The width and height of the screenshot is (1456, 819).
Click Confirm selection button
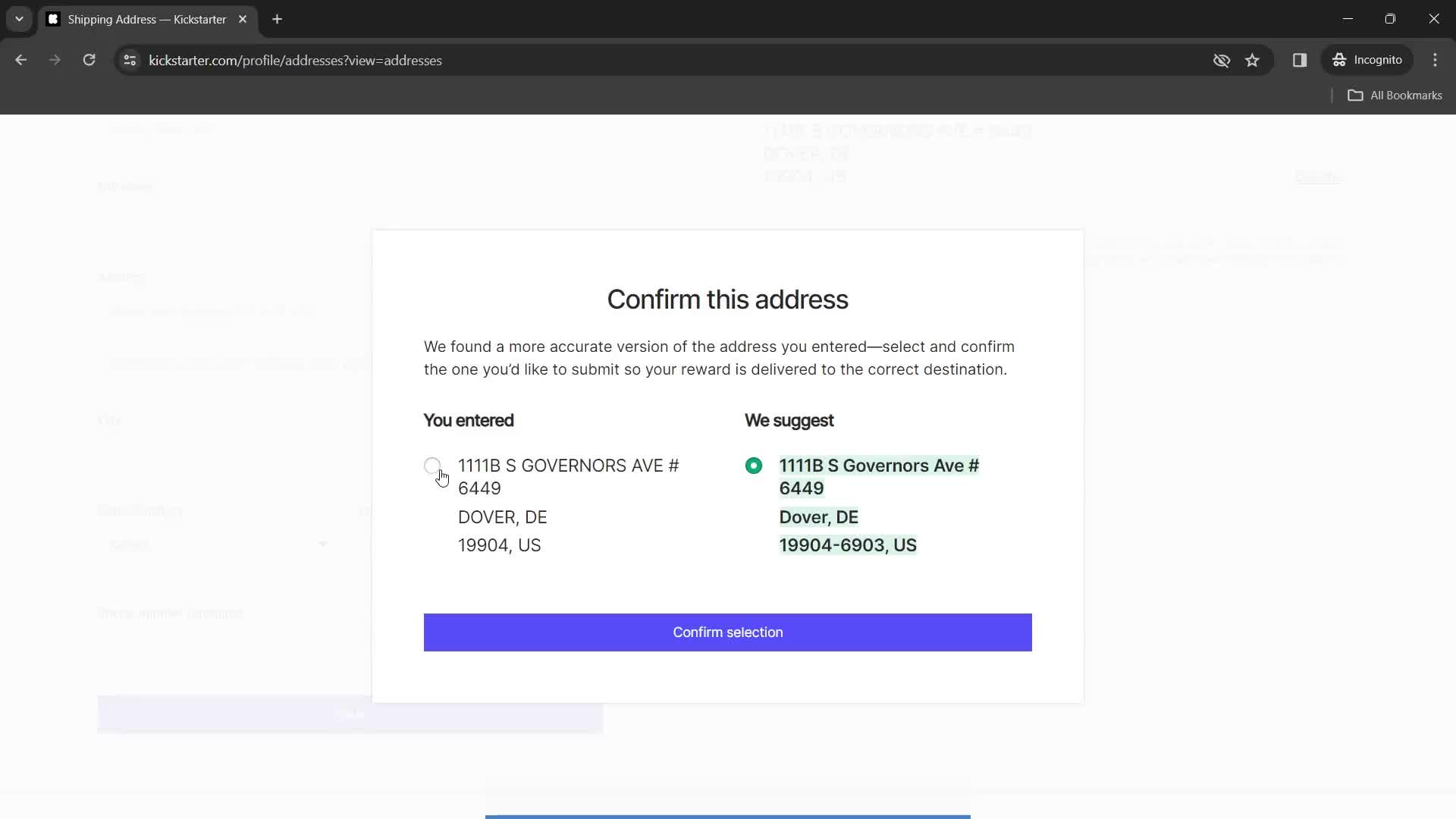pyautogui.click(x=728, y=632)
